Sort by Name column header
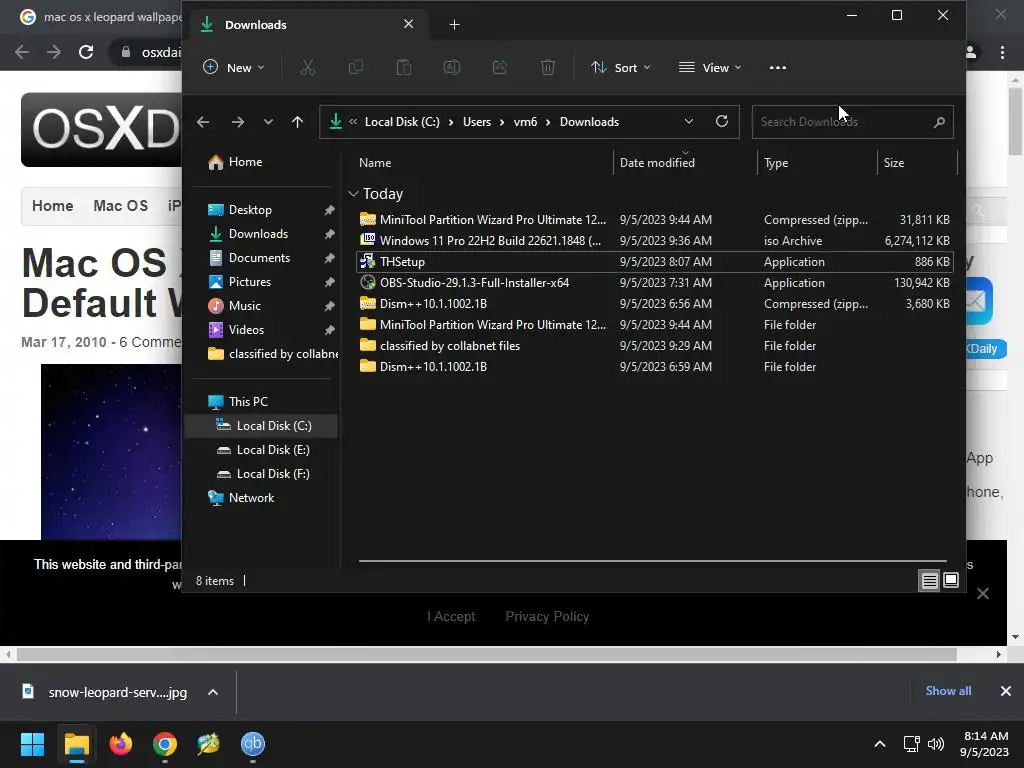Screen dimensions: 1024x768 [x=375, y=163]
